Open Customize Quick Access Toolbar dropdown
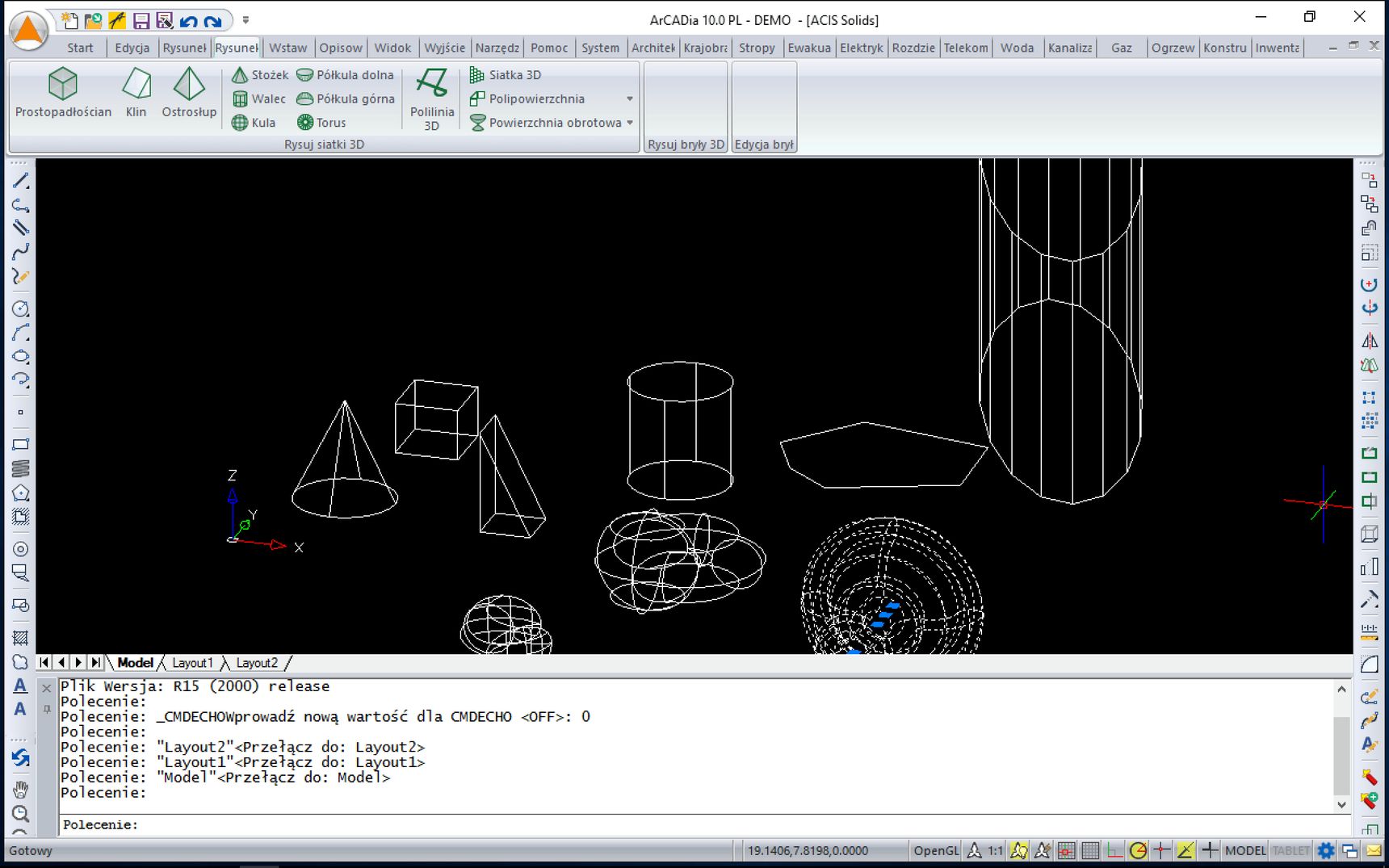The image size is (1389, 868). (245, 20)
